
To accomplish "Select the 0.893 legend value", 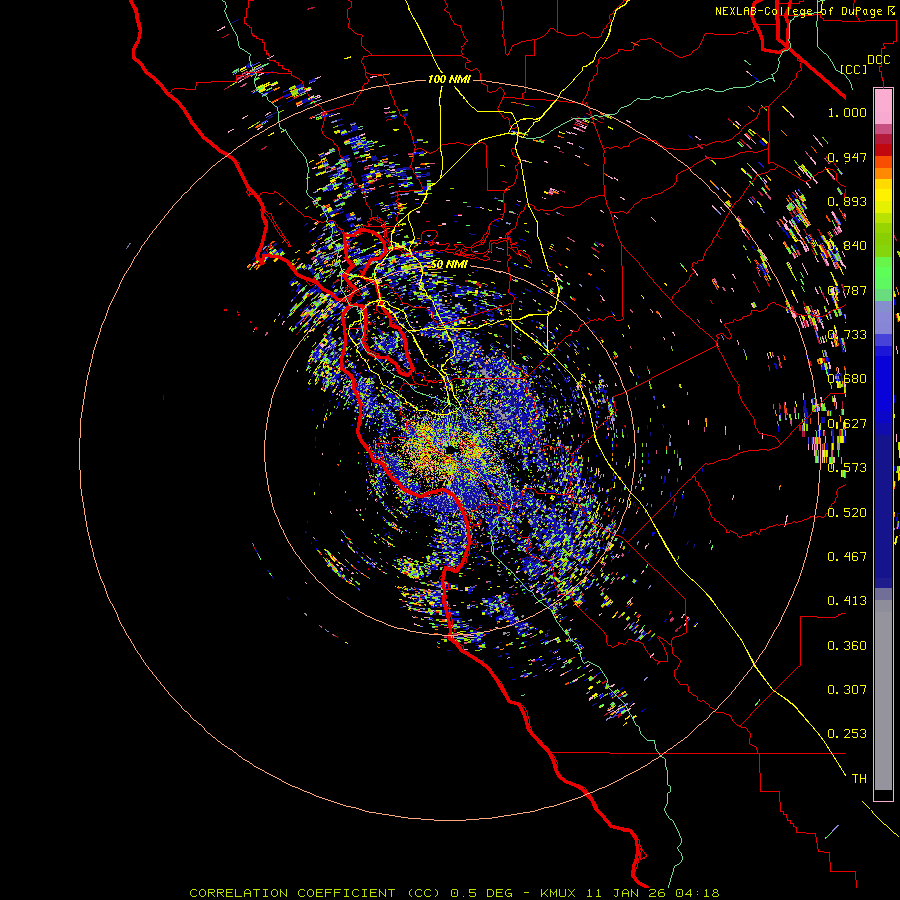I will (x=847, y=201).
